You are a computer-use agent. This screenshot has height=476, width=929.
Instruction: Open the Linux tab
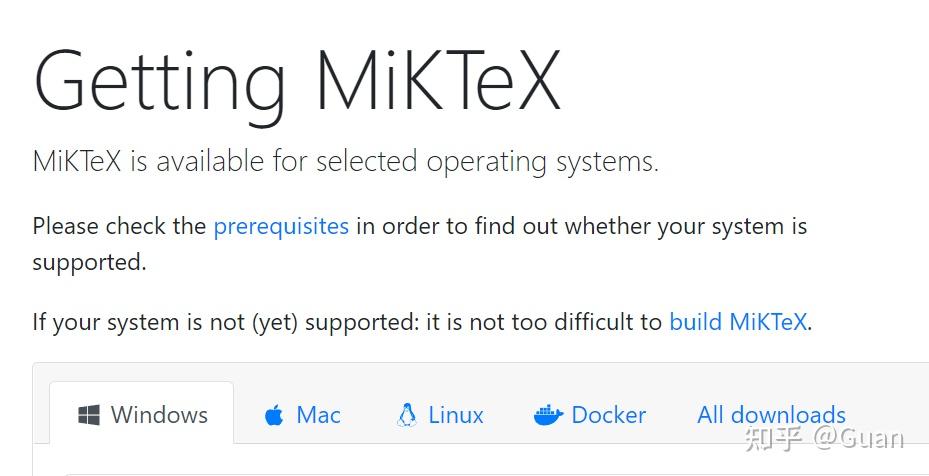click(455, 415)
